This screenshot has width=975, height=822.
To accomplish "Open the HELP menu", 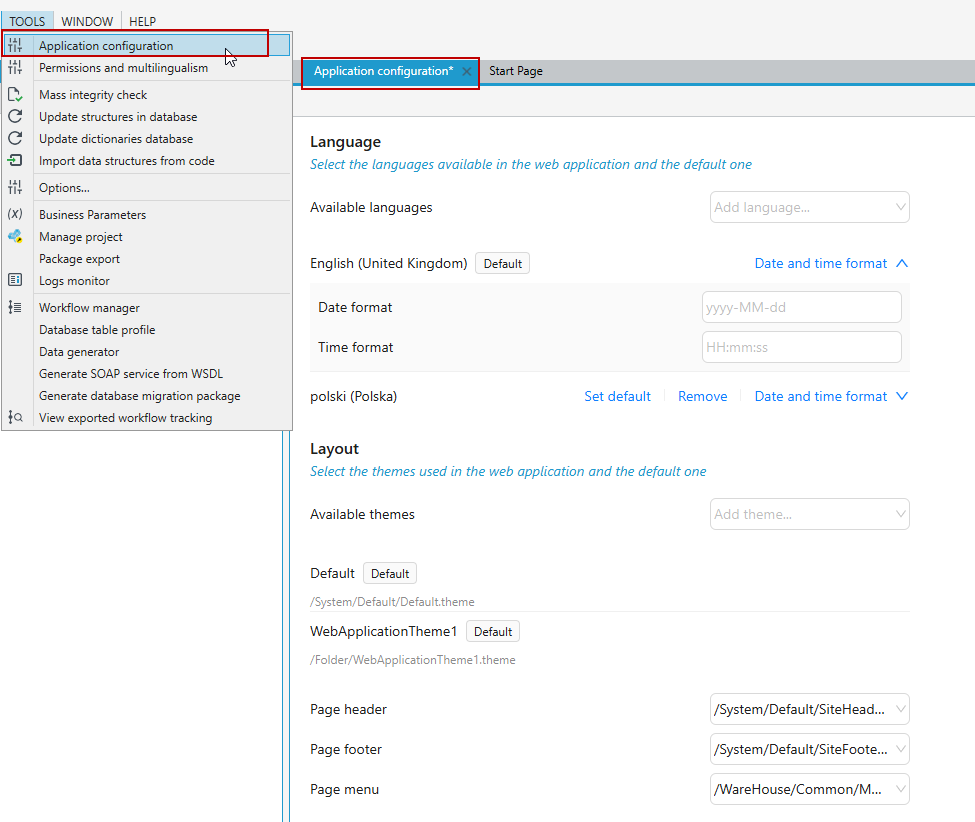I will point(142,21).
